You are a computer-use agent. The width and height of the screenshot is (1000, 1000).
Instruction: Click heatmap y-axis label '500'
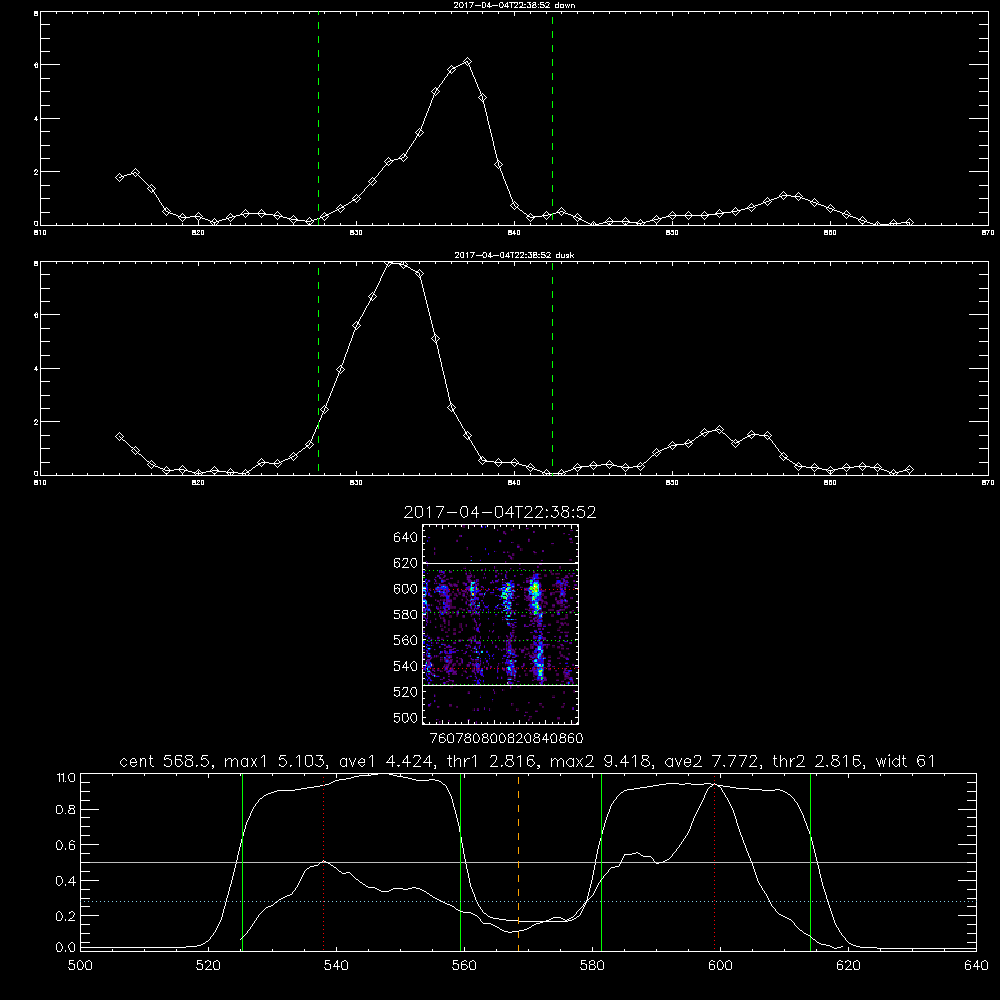click(406, 718)
